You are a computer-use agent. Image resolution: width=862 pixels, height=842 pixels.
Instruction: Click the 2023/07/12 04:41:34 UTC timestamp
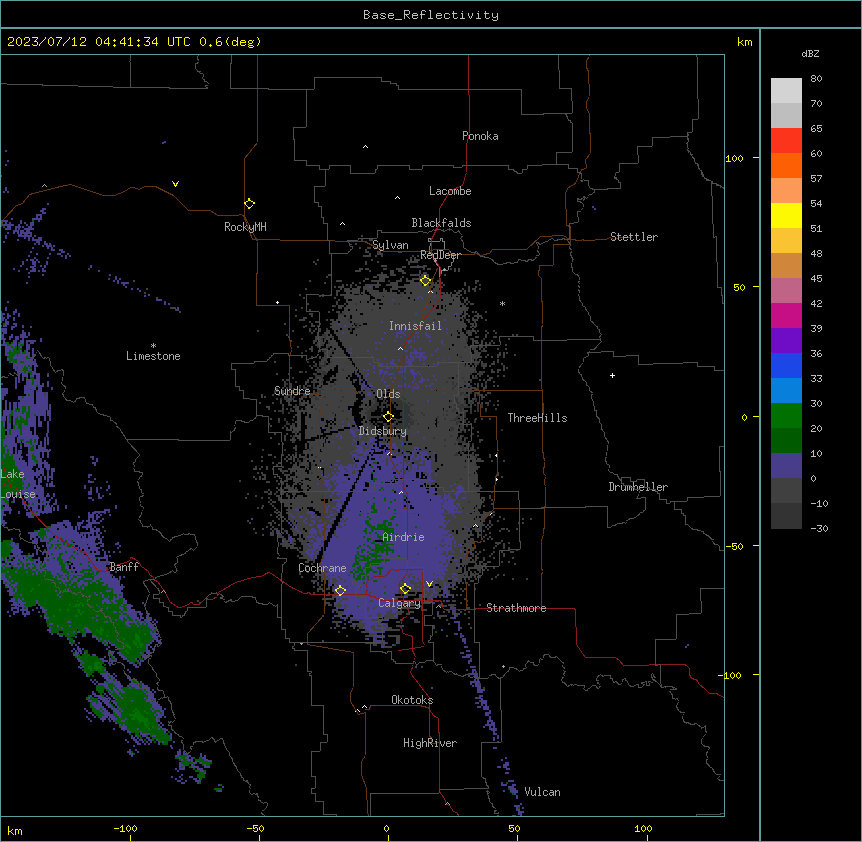(99, 42)
